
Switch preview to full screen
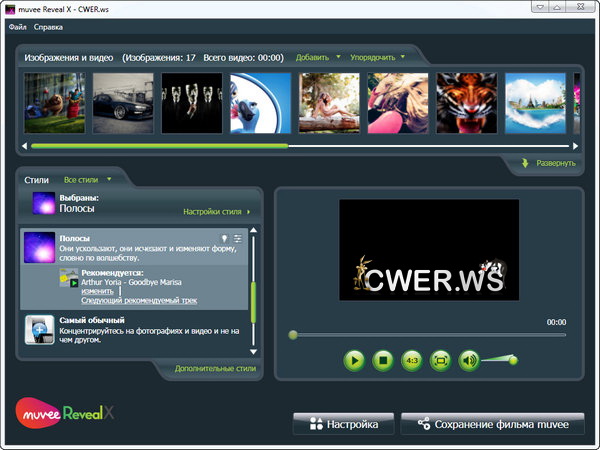point(440,360)
